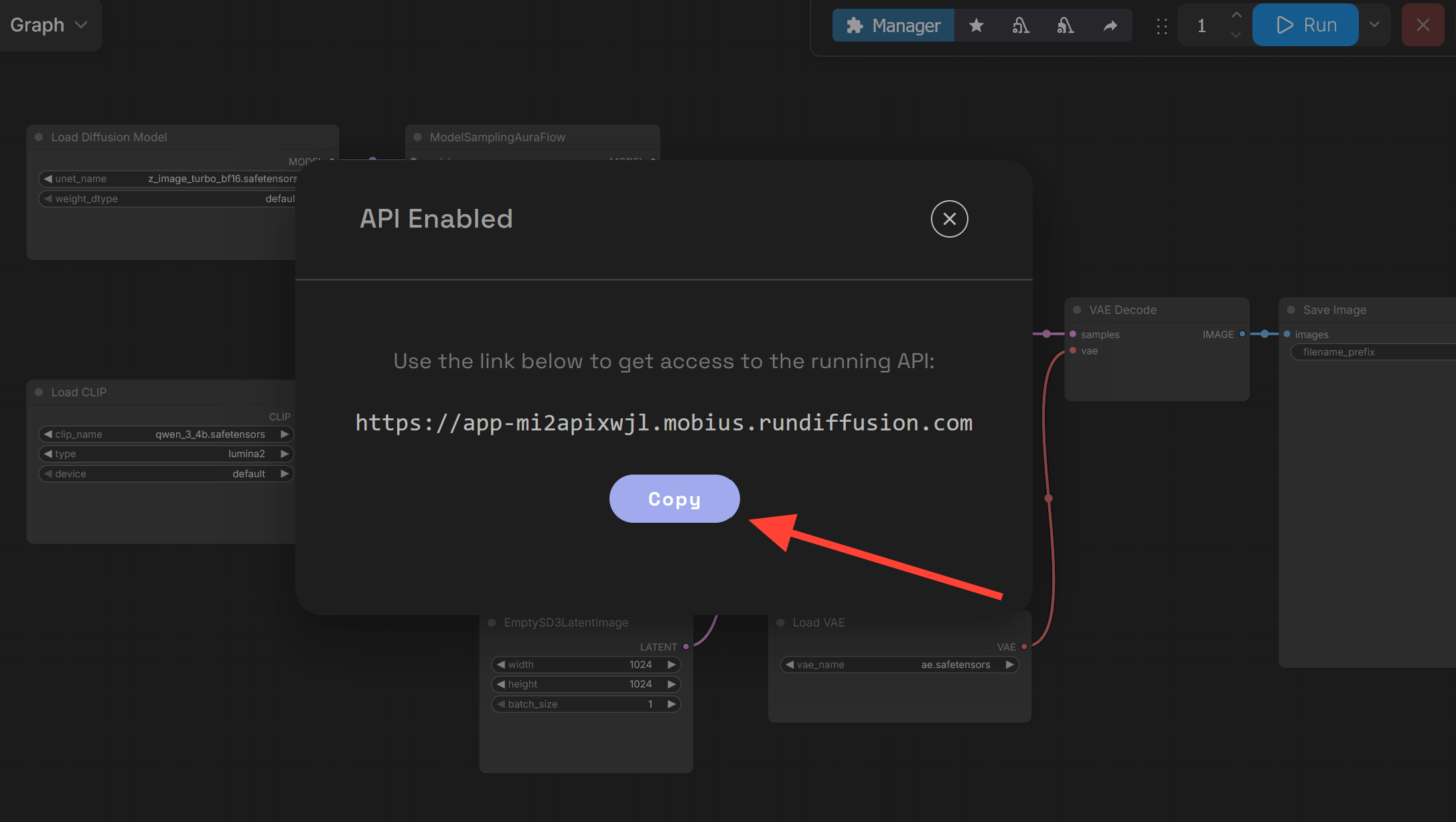Viewport: 1456px width, 822px height.
Task: Click the height 1024 value field
Action: 586,684
